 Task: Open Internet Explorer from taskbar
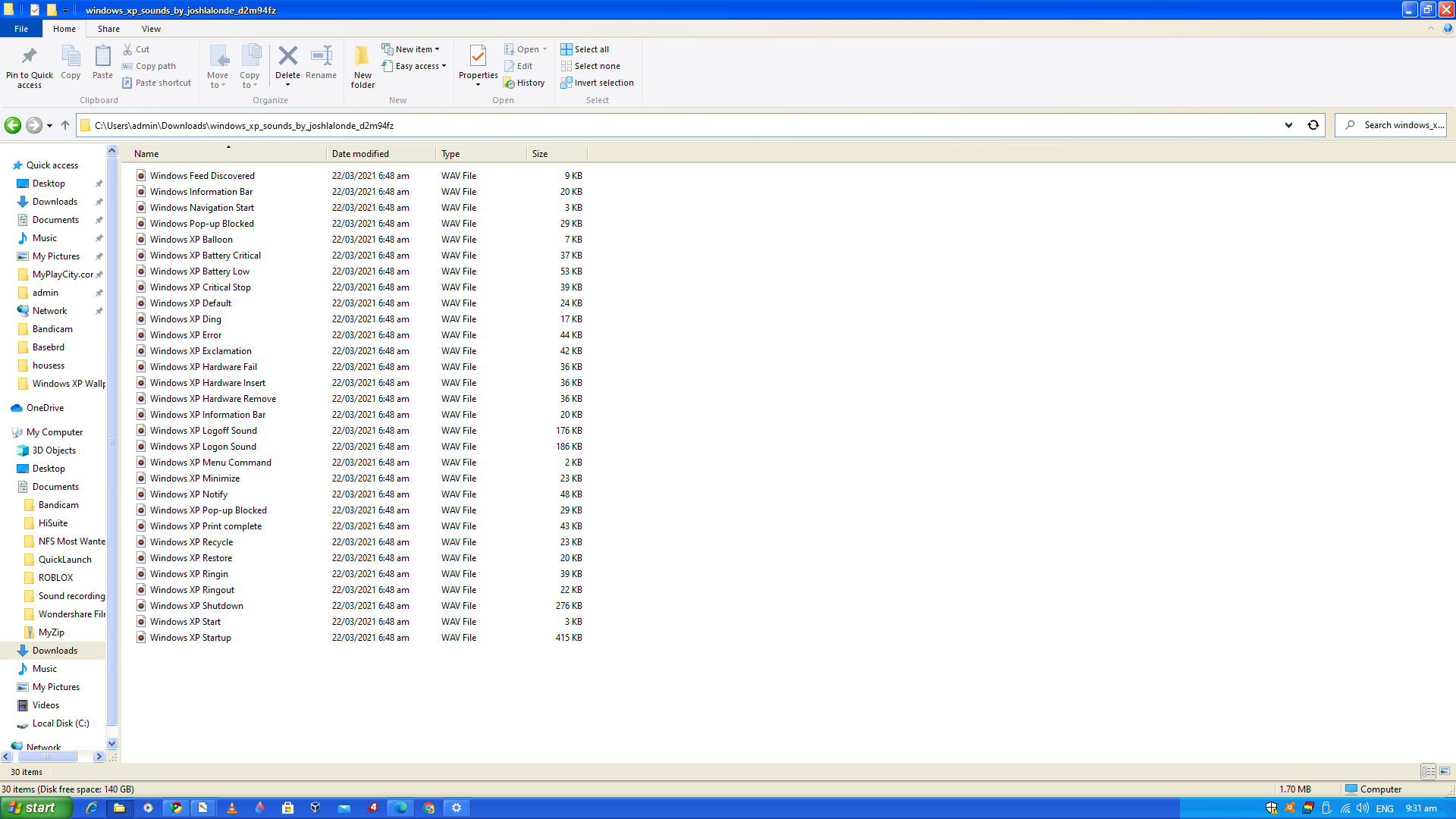[92, 808]
